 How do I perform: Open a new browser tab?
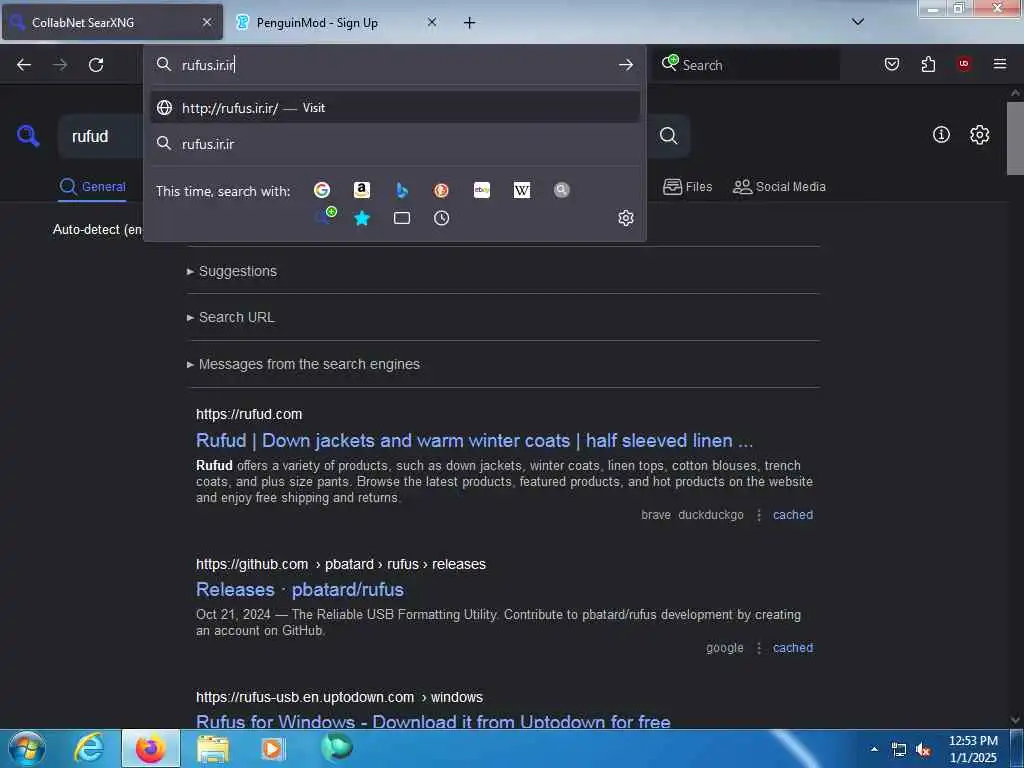[x=469, y=23]
